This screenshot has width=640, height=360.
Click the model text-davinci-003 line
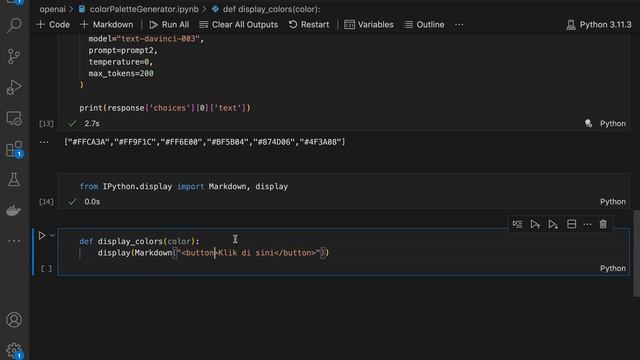point(146,39)
